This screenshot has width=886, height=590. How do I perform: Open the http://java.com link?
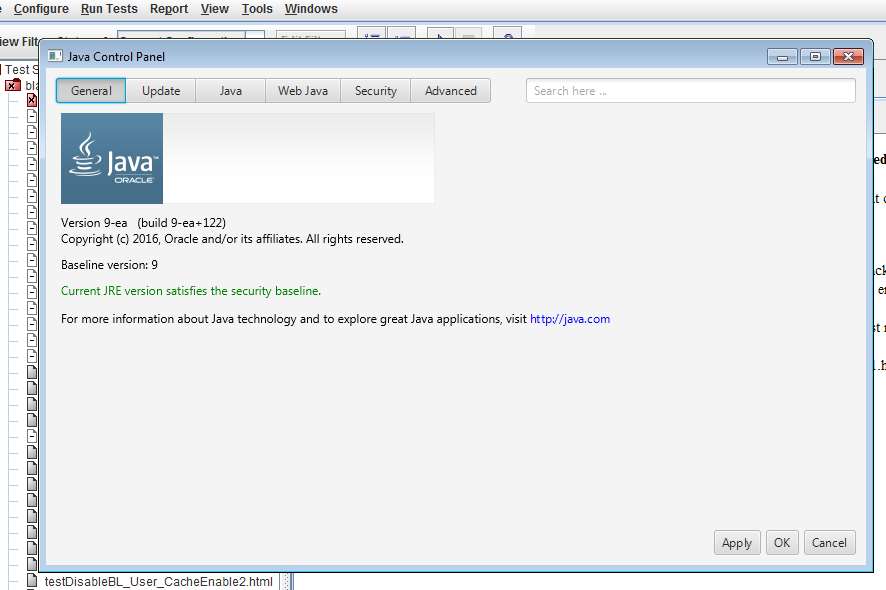(x=569, y=319)
